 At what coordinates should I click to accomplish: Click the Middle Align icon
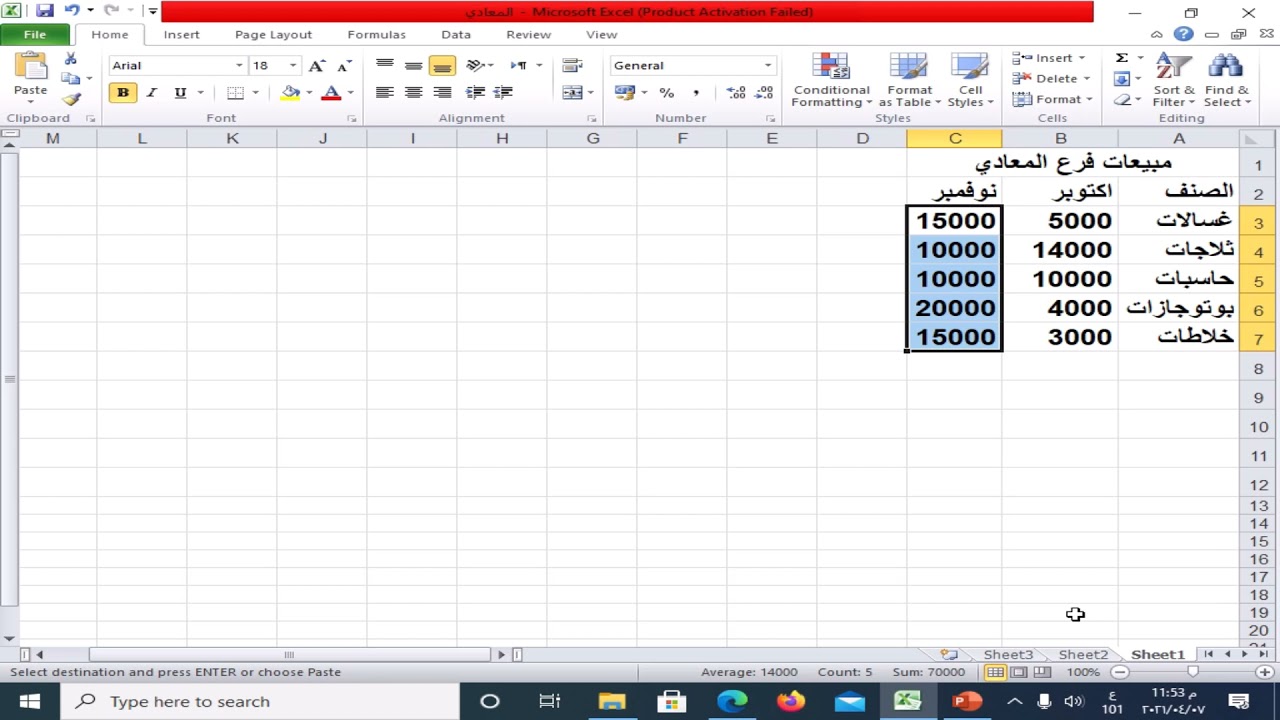click(413, 65)
